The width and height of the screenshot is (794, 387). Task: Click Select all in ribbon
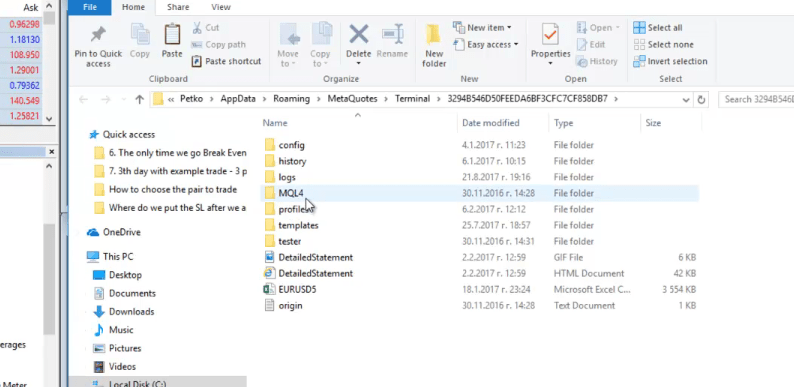tap(658, 28)
